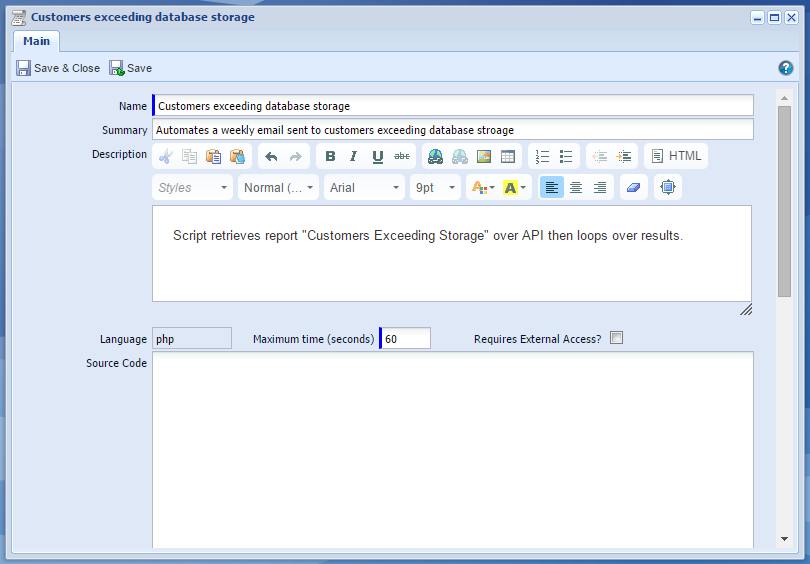
Task: Toggle editor fullscreen mode icon
Action: click(x=668, y=187)
